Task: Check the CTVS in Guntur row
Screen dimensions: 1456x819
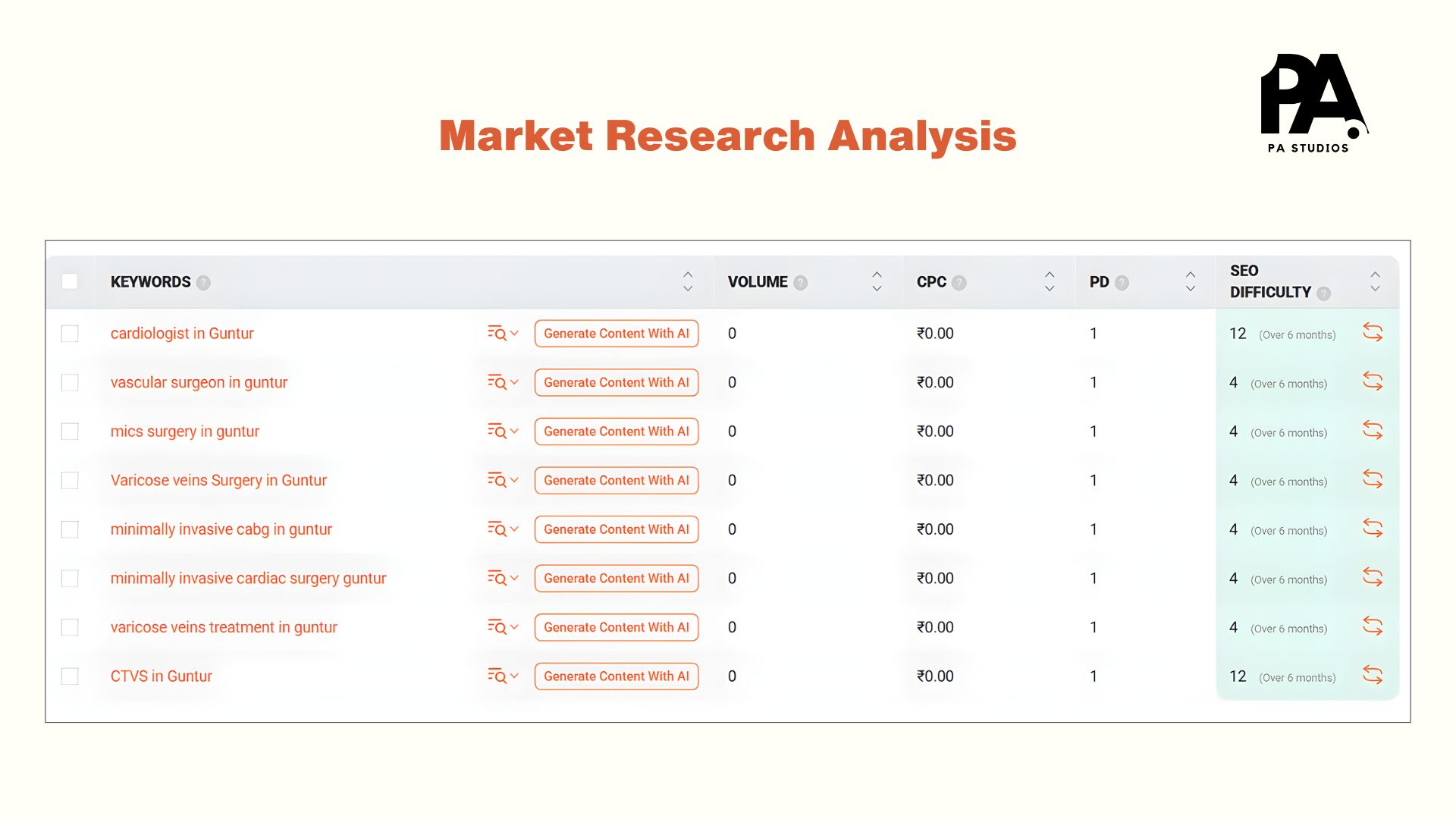Action: tap(70, 675)
